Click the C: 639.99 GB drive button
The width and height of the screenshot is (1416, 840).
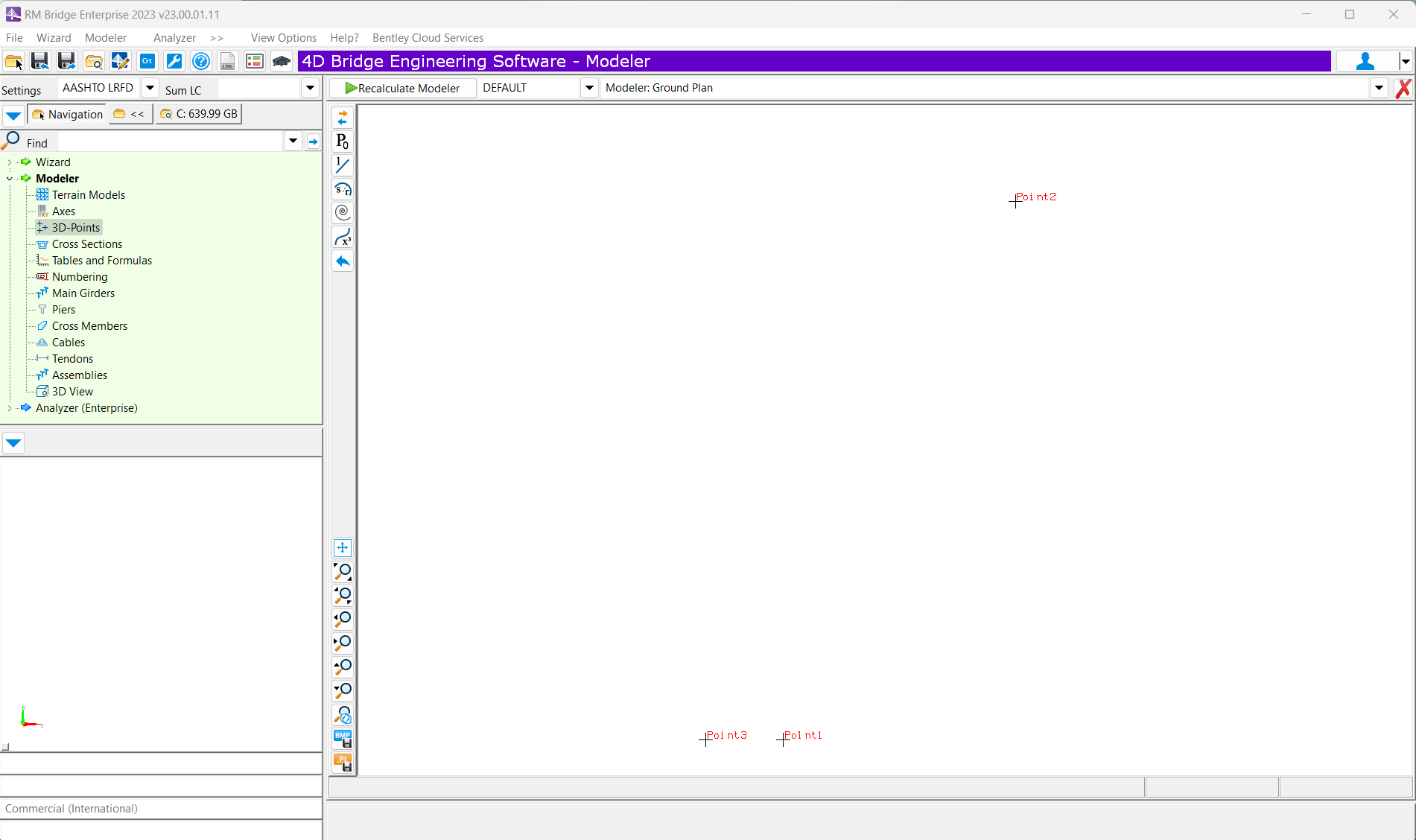click(199, 114)
